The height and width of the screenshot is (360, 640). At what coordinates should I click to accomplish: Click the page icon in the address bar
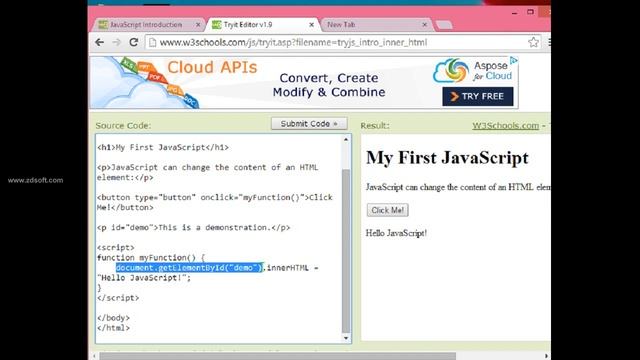[152, 42]
